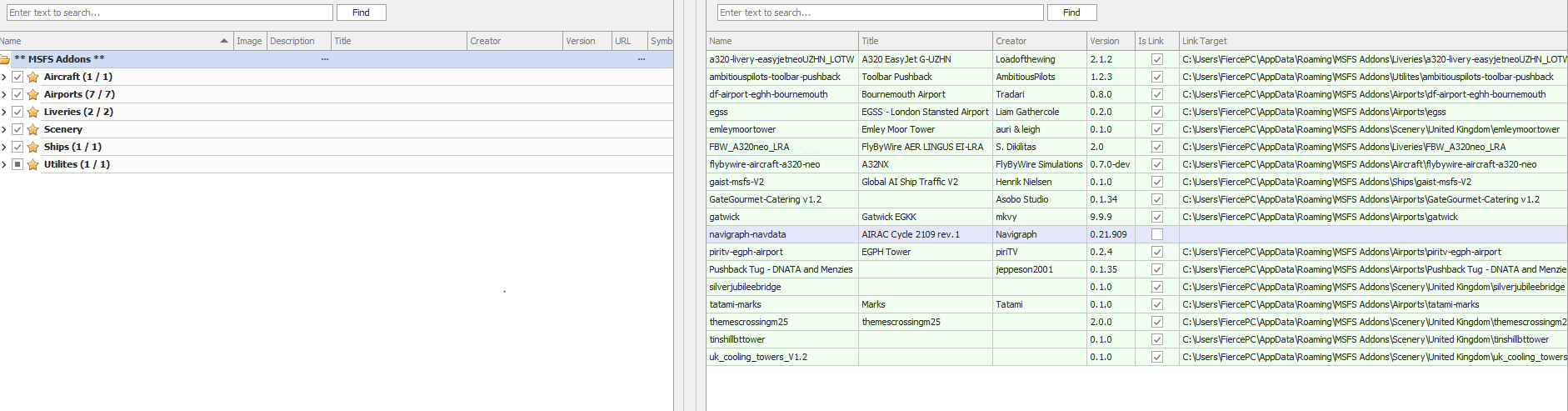Click the star icon beside Ships
Screen dimensions: 1568x411
tap(33, 147)
